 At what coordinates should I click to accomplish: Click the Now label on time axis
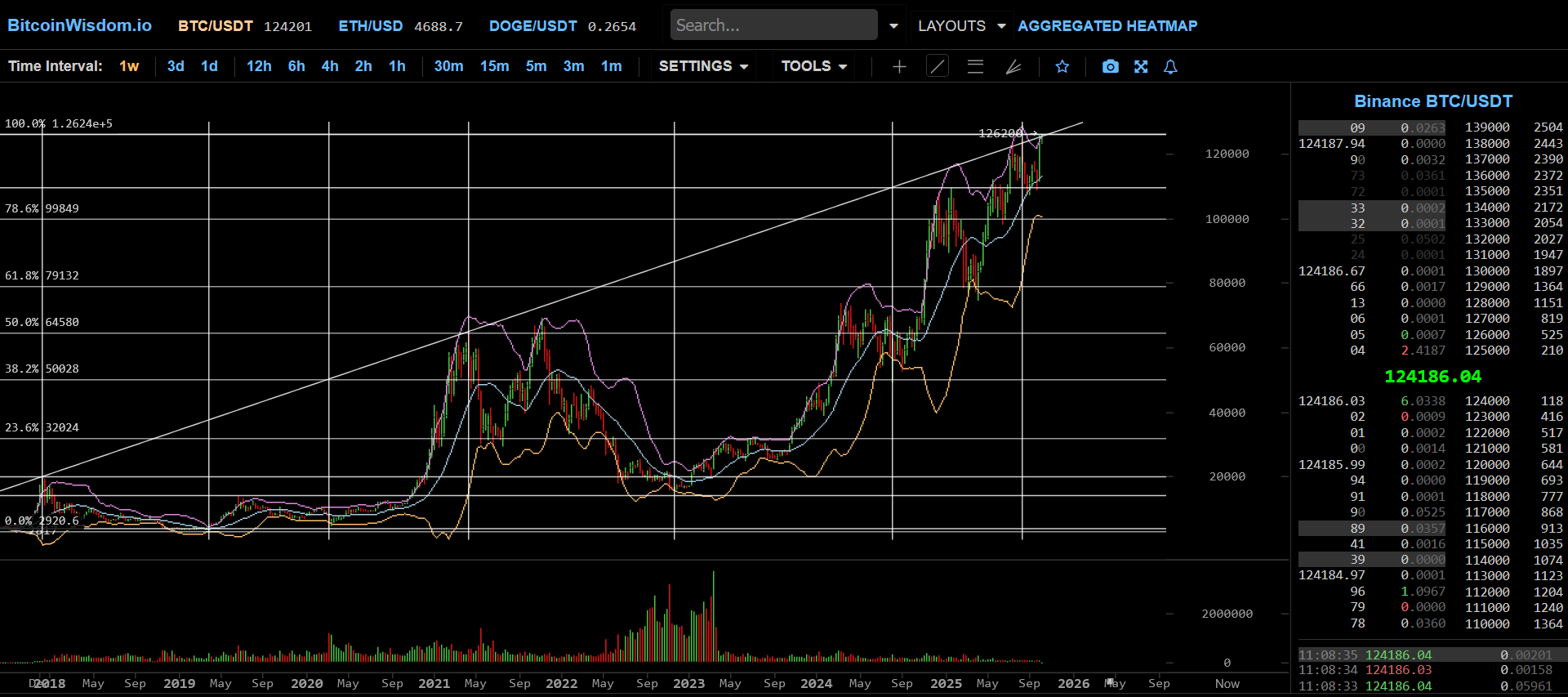(1227, 684)
